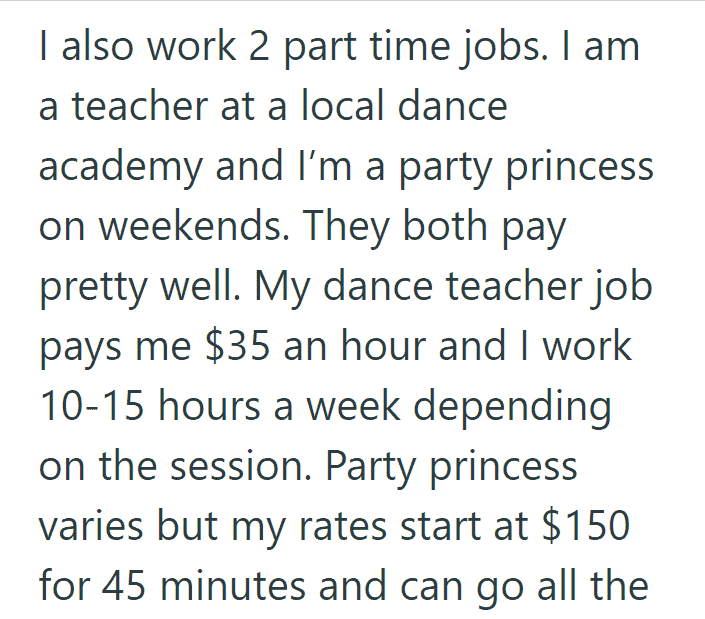This screenshot has height=619, width=705.
Task: Click the amount '$35'
Action: (237, 346)
